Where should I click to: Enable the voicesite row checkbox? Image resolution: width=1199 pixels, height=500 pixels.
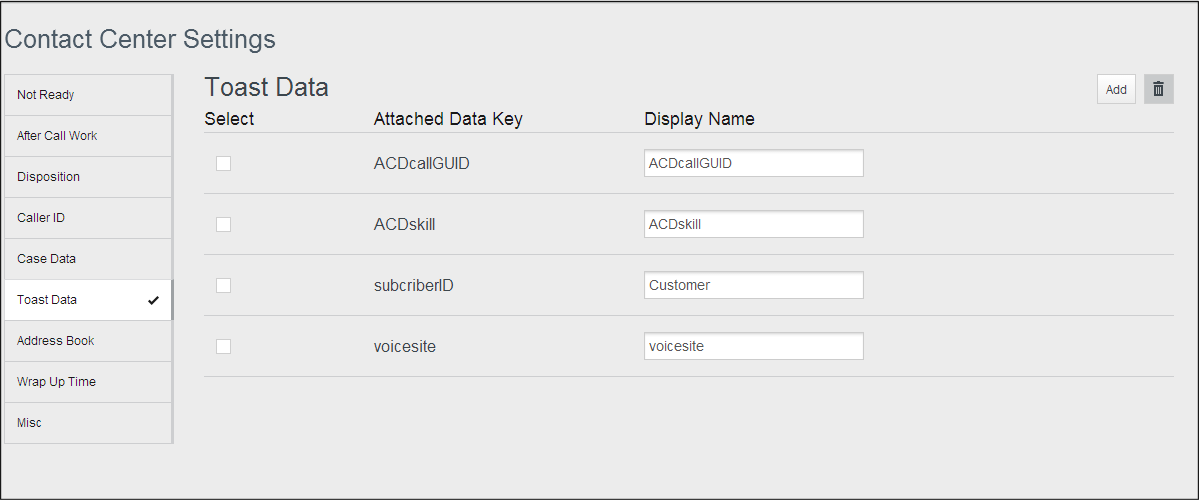pyautogui.click(x=224, y=346)
